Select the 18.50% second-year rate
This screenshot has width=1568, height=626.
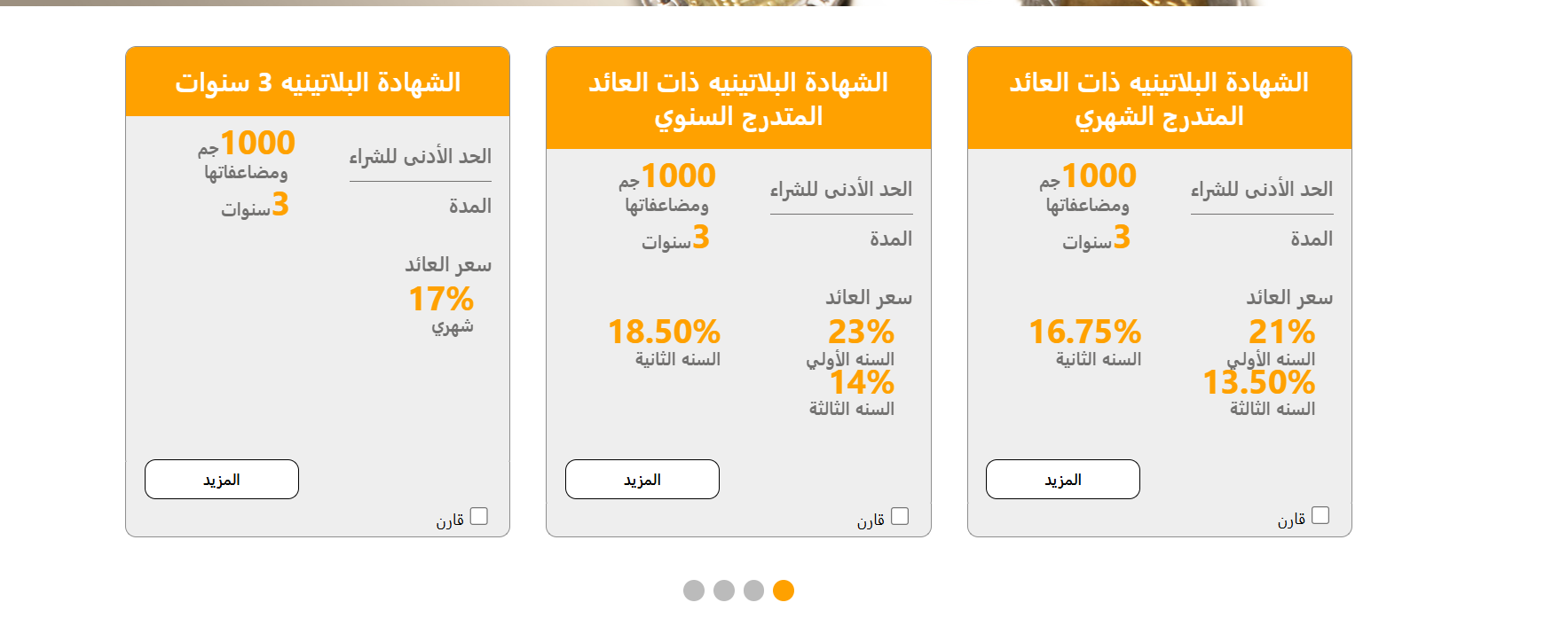coord(664,333)
